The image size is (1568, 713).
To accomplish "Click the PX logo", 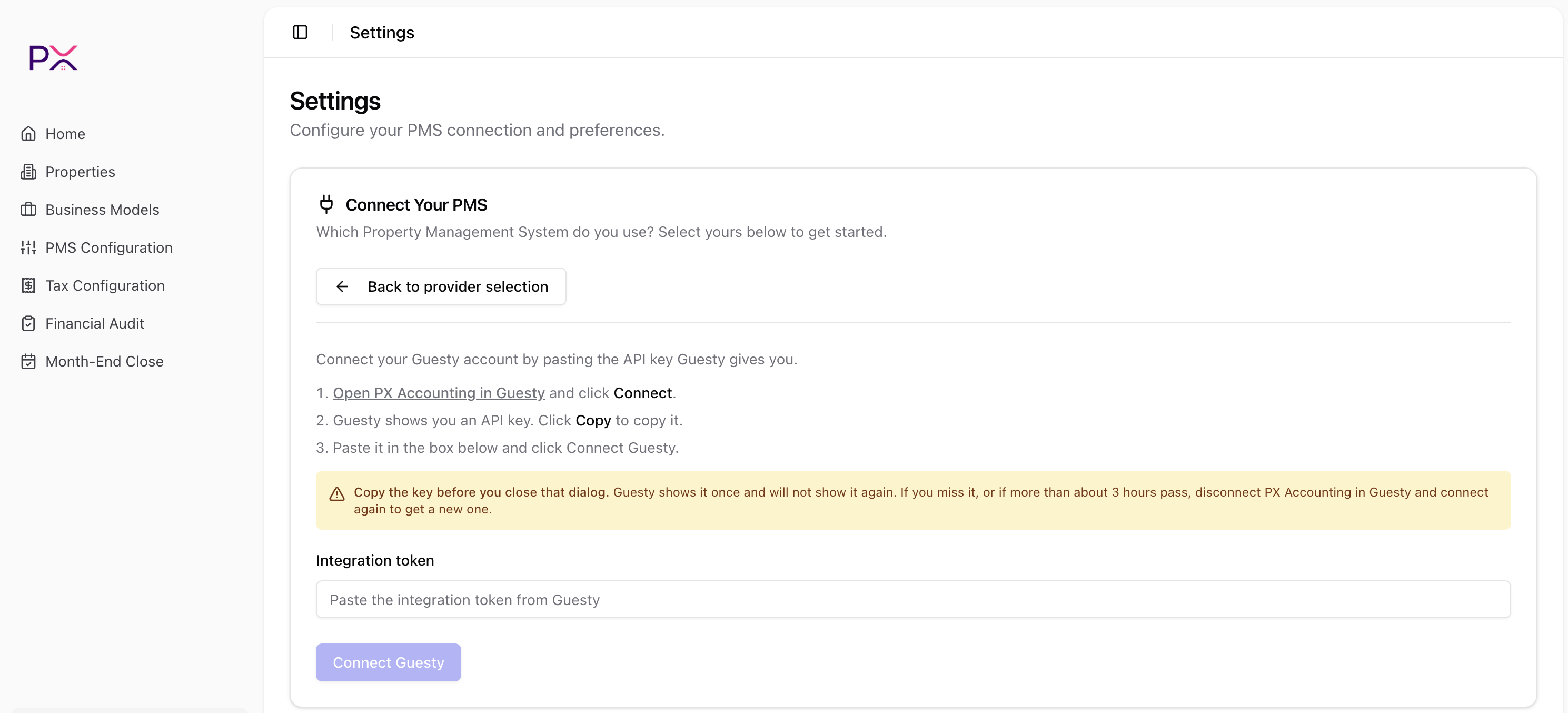I will click(54, 58).
